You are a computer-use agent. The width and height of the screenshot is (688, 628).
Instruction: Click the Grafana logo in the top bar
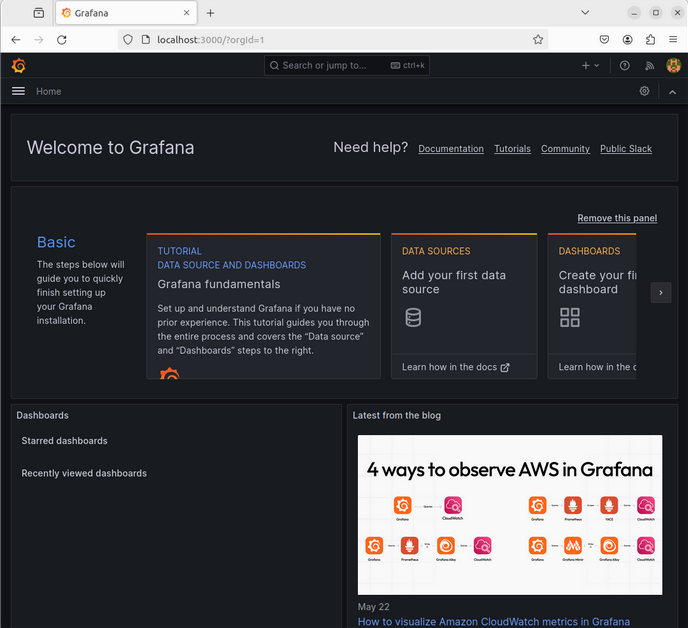click(x=19, y=65)
